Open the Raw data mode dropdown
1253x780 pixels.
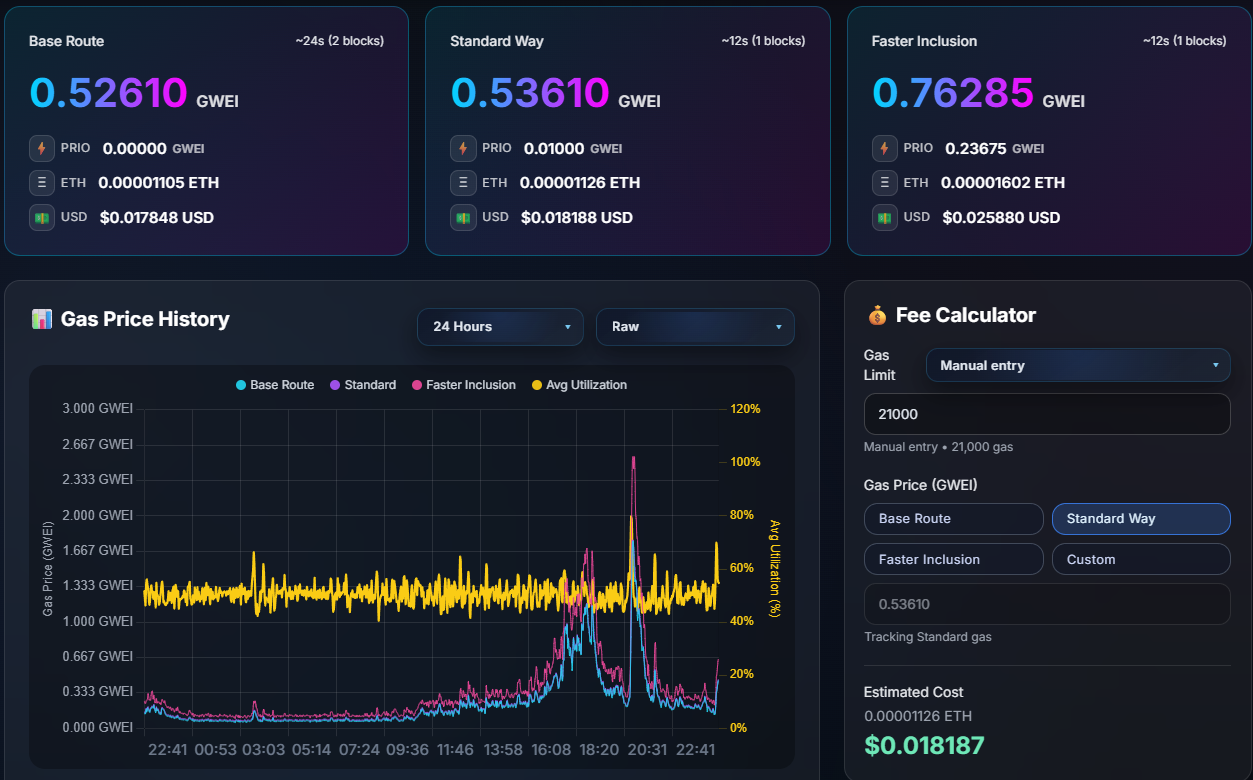point(695,327)
